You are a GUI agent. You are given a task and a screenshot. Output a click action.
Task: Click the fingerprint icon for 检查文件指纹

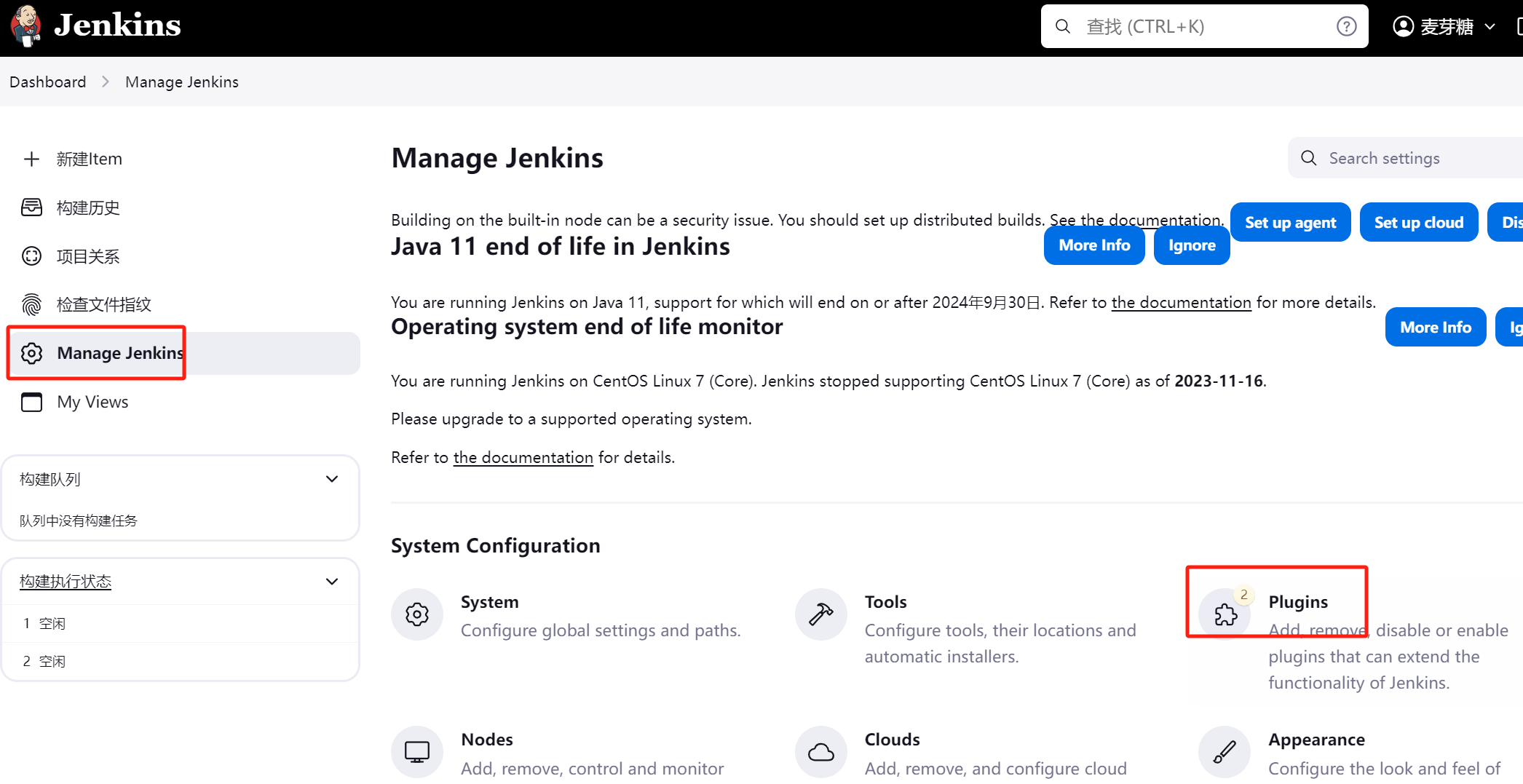coord(31,304)
